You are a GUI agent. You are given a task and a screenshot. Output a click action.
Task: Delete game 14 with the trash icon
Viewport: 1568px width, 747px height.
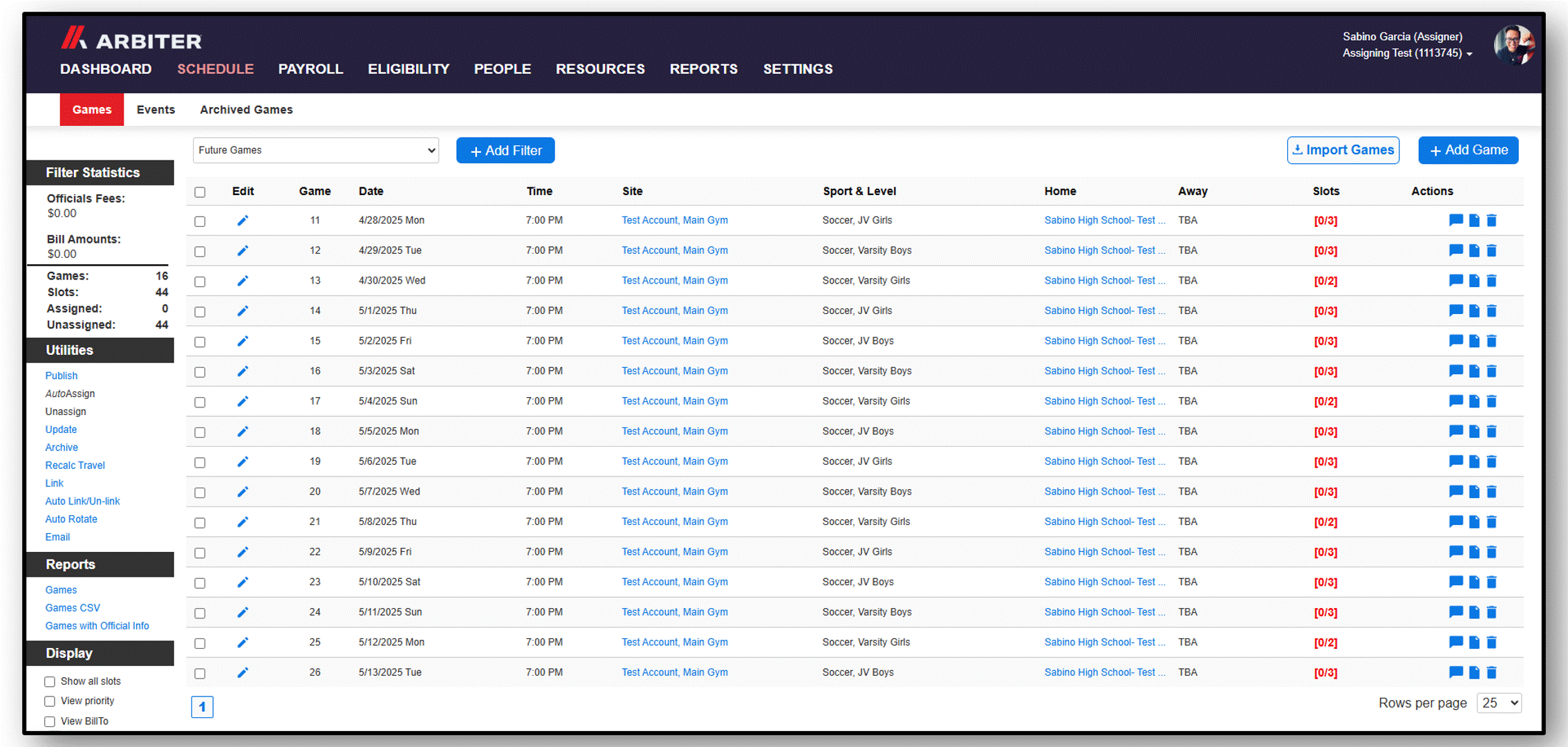click(x=1492, y=311)
